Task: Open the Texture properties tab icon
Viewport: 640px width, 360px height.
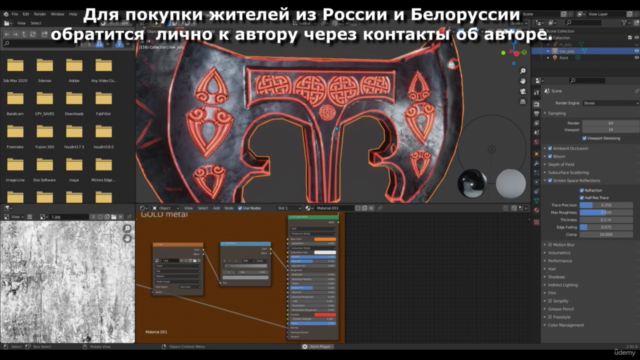Action: [x=536, y=222]
